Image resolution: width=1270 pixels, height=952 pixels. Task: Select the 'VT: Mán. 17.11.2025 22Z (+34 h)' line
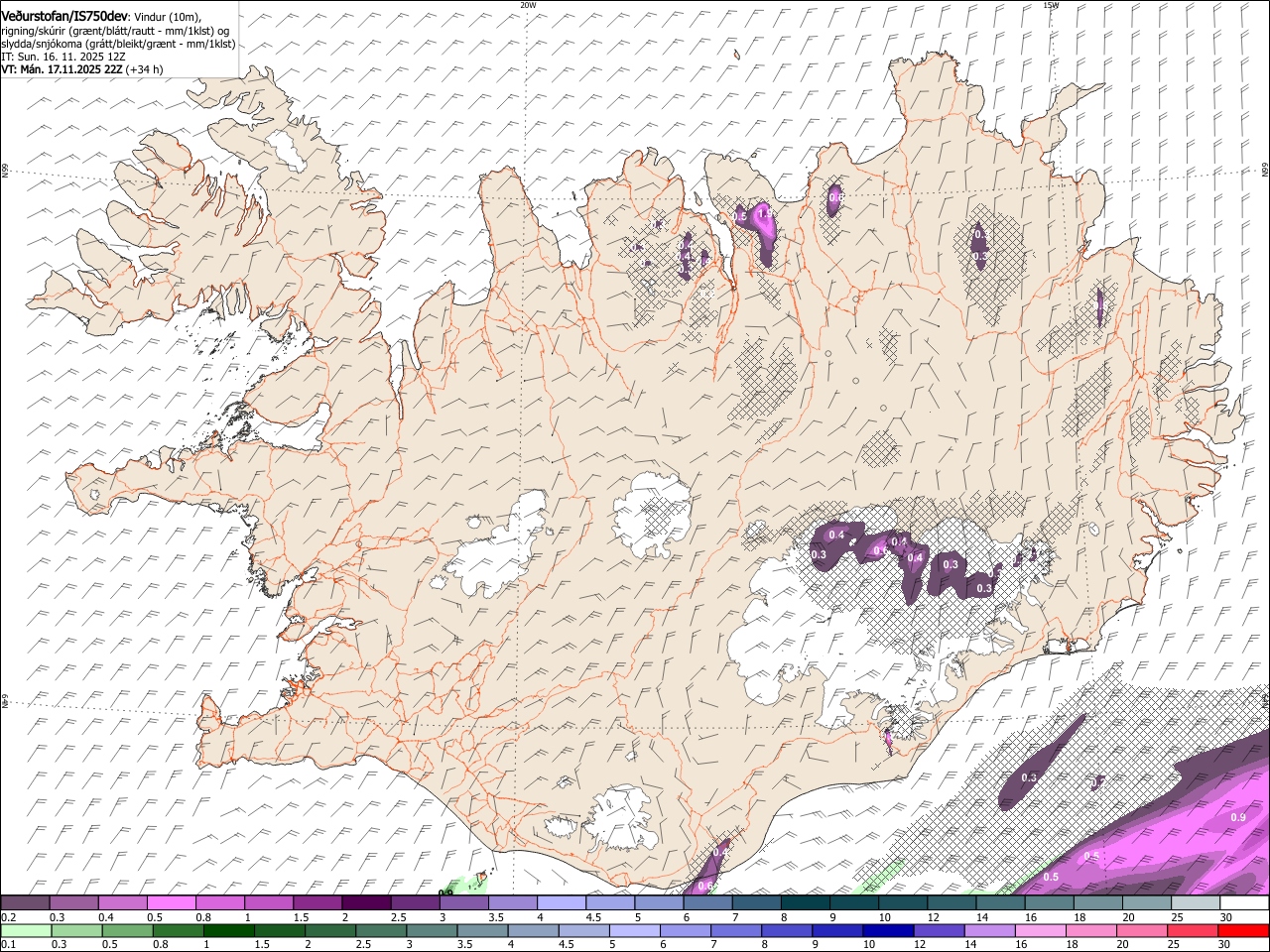click(x=82, y=69)
